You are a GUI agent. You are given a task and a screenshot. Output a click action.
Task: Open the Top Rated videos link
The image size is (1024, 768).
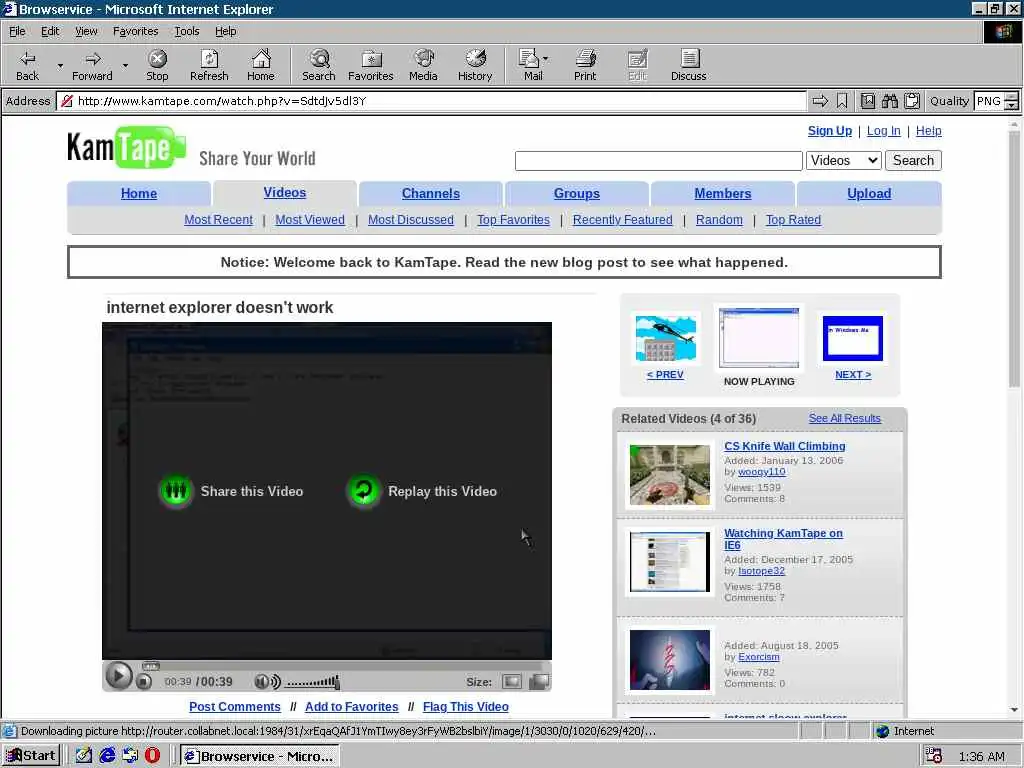coord(793,220)
